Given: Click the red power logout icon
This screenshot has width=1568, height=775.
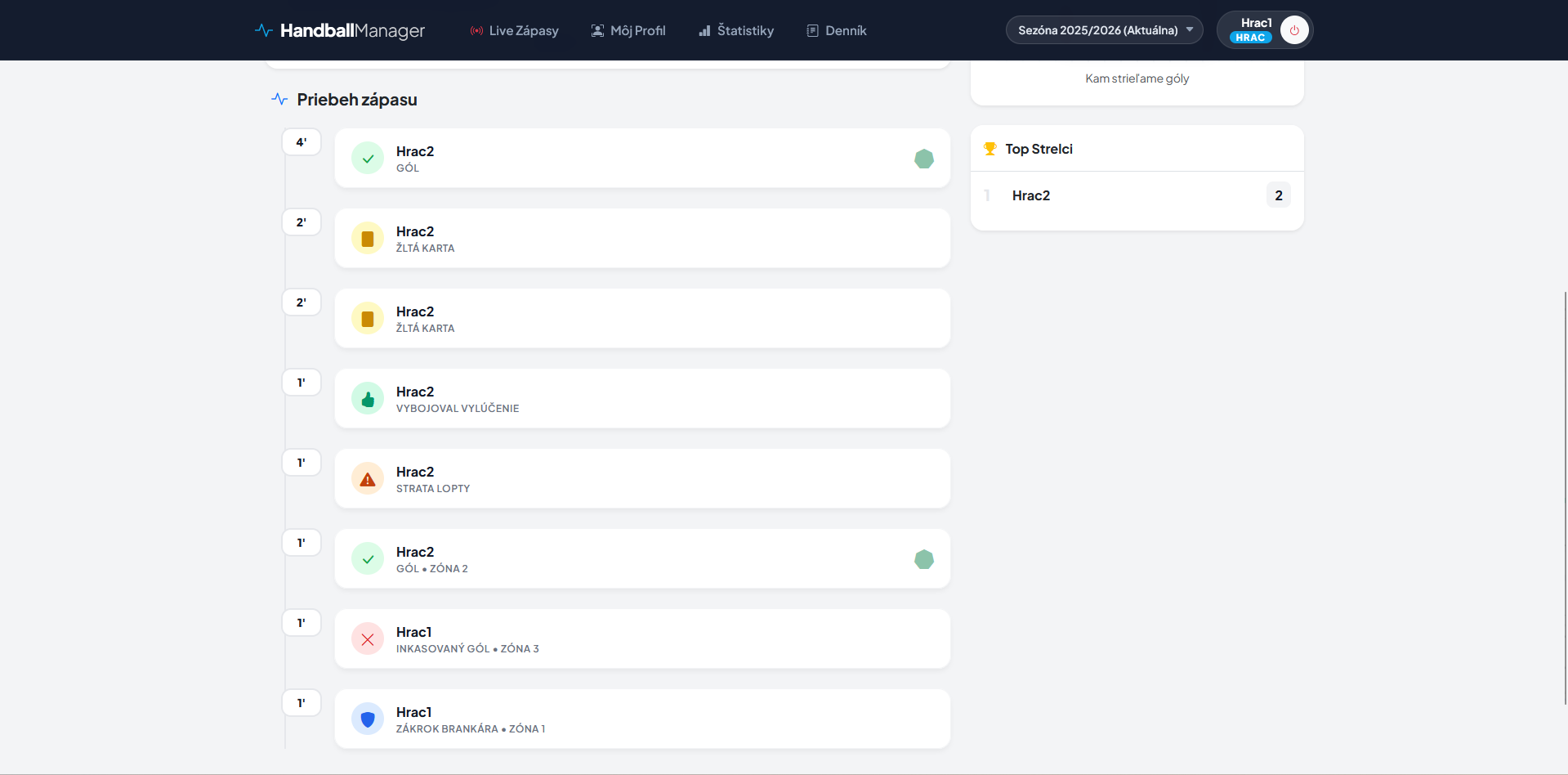Looking at the screenshot, I should (x=1293, y=30).
